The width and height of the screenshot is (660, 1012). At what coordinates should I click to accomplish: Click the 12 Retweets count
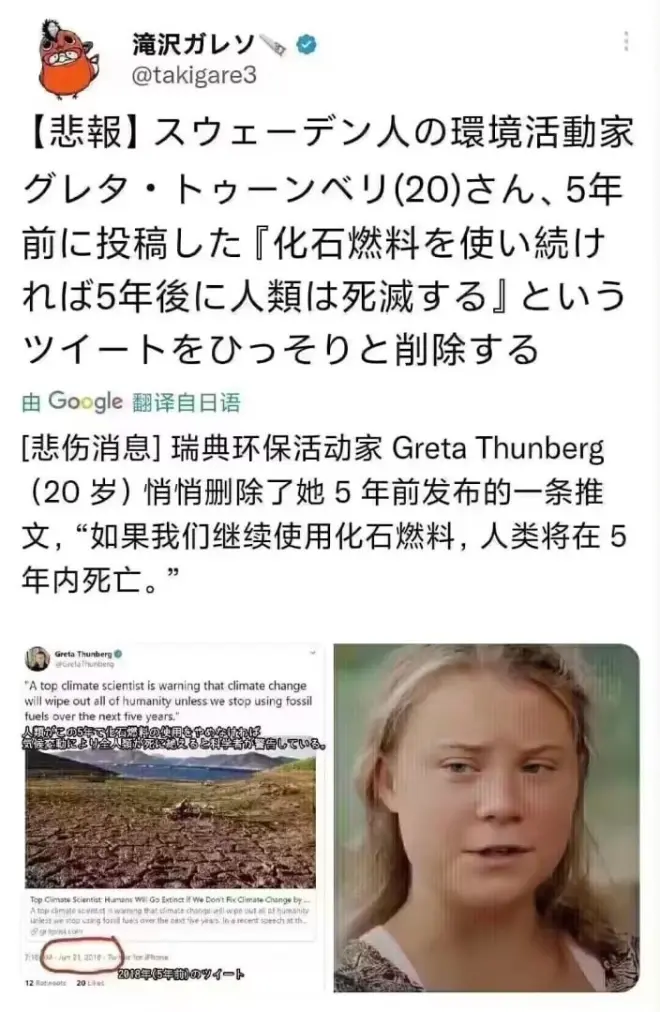coord(45,983)
